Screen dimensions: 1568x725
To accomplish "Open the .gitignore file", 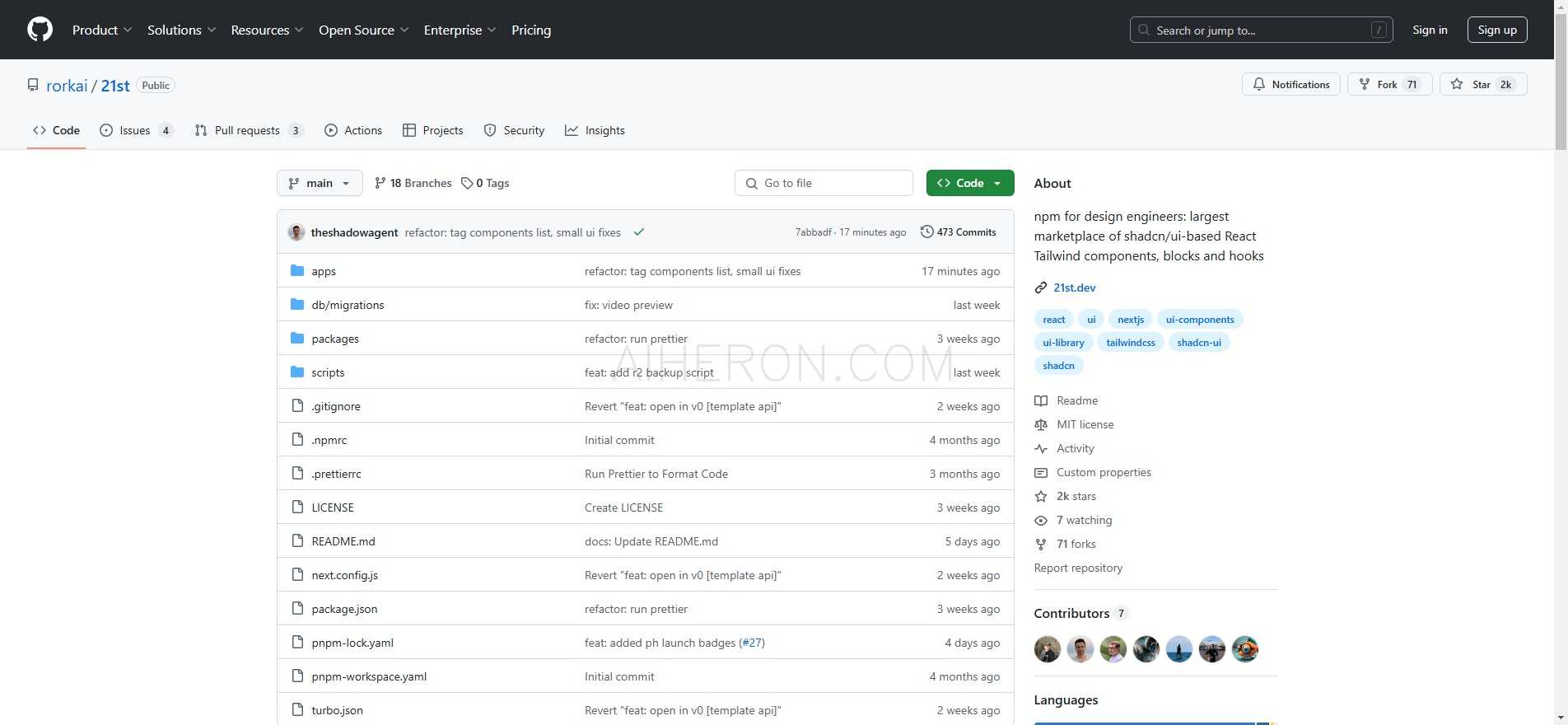I will (x=336, y=406).
